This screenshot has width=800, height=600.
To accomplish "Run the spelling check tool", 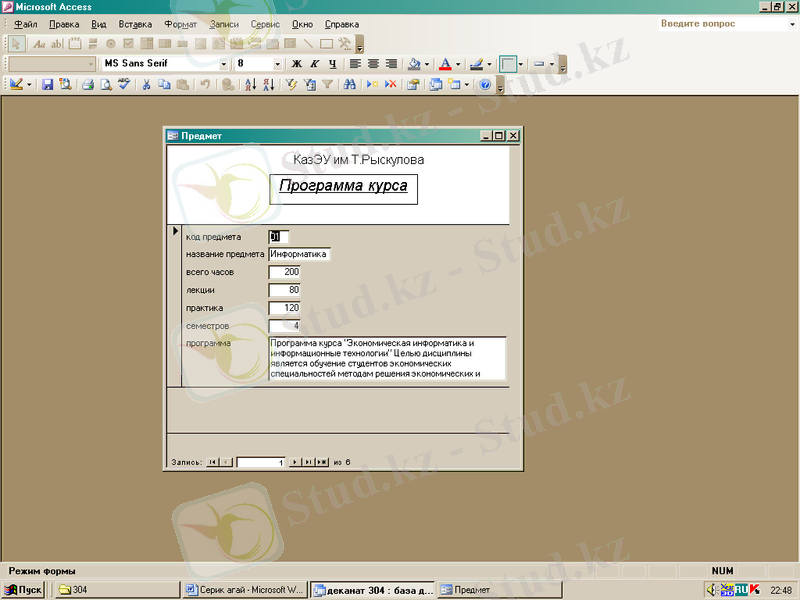I will (x=123, y=85).
